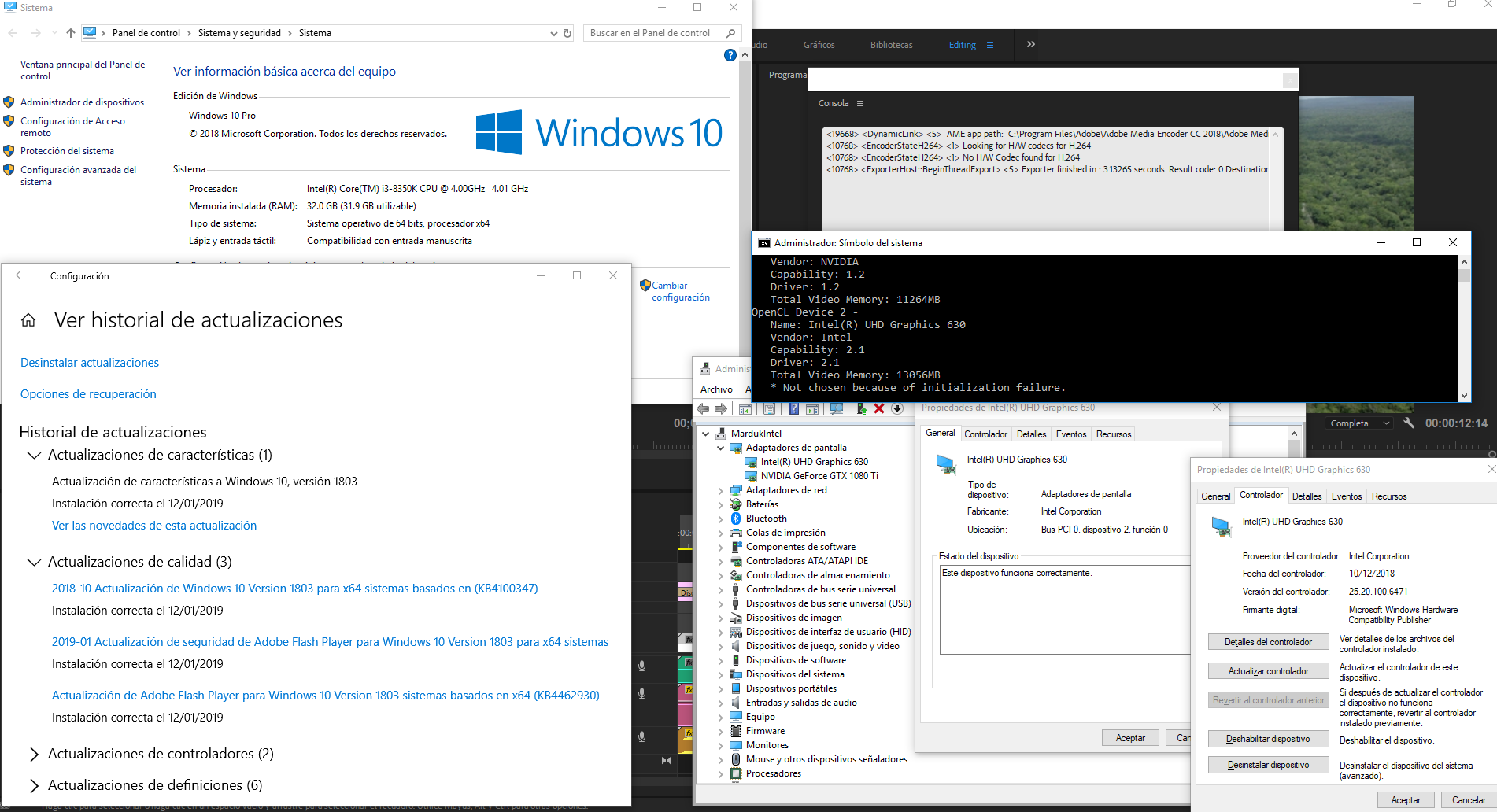Viewport: 1497px width, 812px height.
Task: Click Detalles del controlador button
Action: tap(1268, 642)
